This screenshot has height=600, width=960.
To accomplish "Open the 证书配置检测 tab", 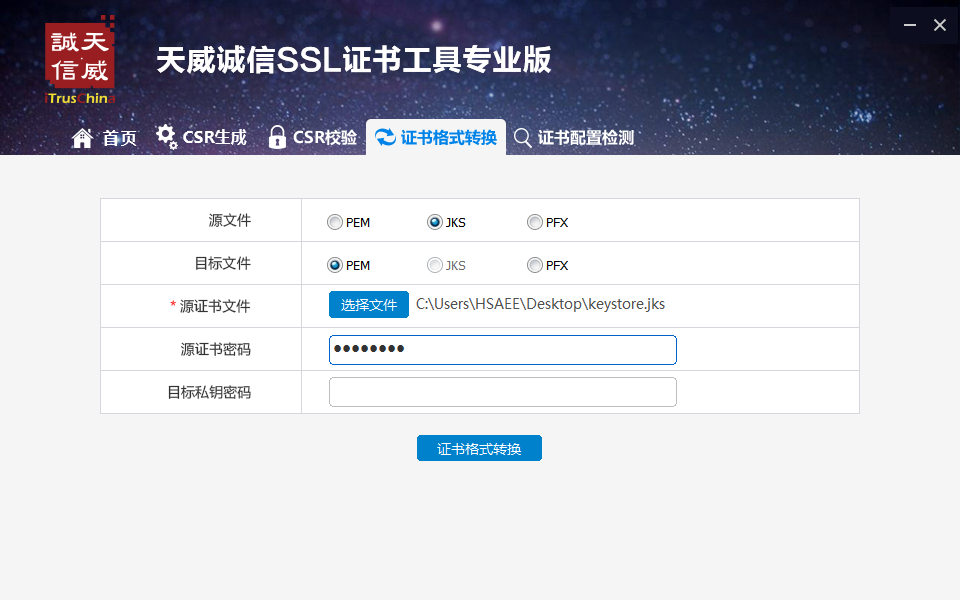I will 574,138.
